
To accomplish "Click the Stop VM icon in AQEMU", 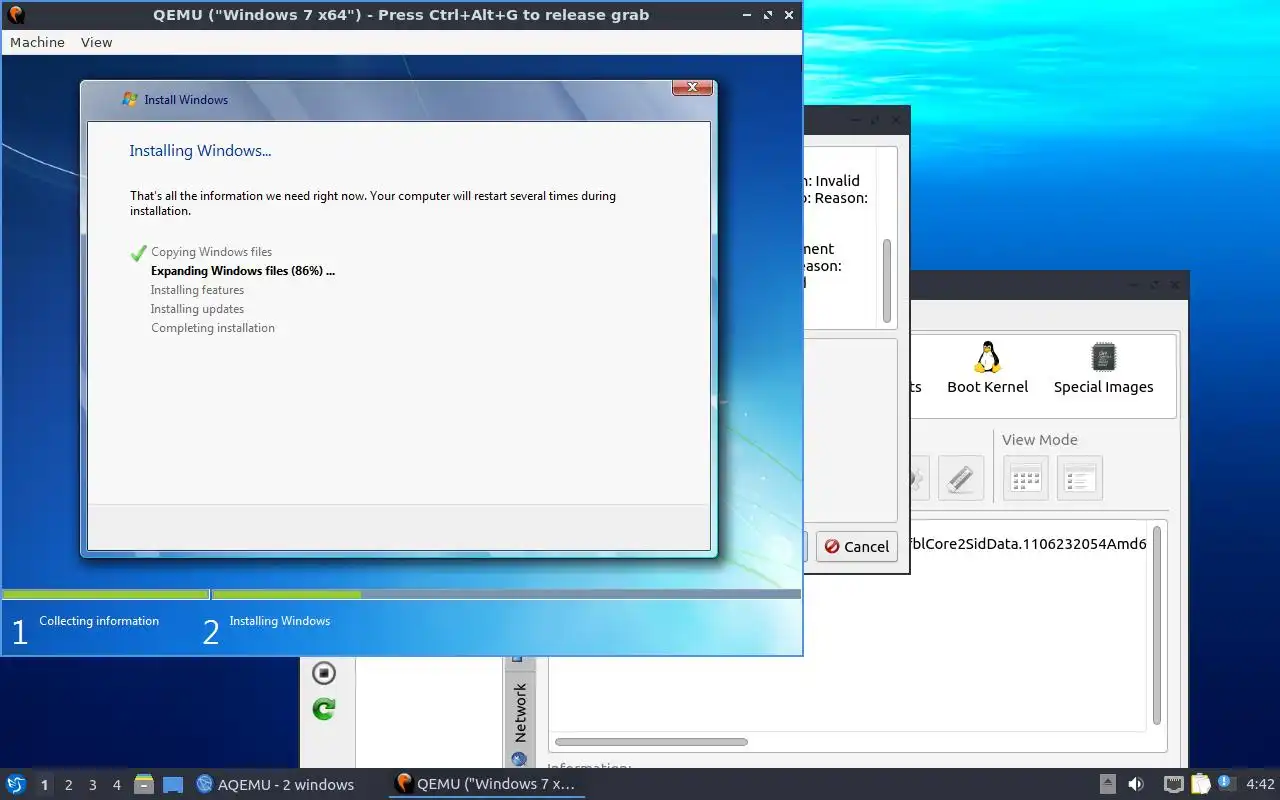I will [x=323, y=673].
